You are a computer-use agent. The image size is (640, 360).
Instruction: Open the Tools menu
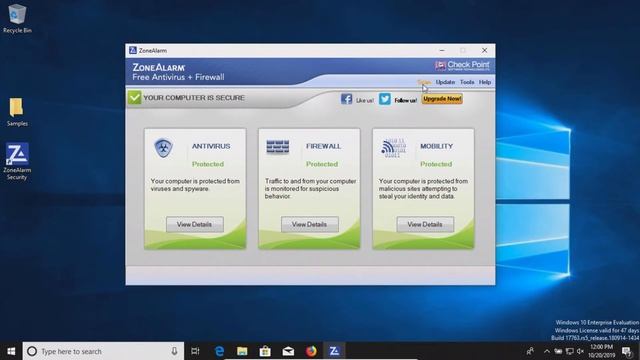[x=467, y=82]
